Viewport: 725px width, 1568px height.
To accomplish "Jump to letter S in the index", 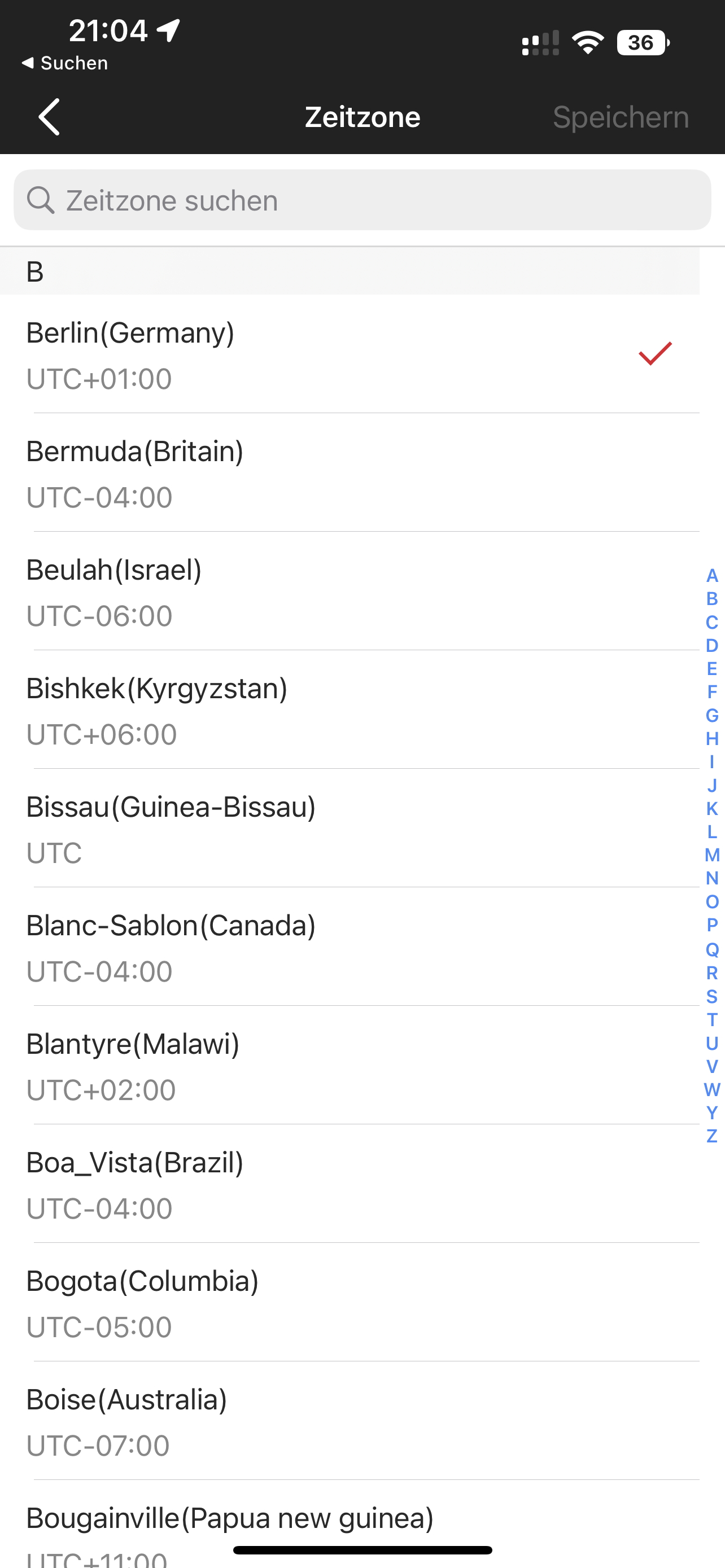I will click(x=711, y=996).
